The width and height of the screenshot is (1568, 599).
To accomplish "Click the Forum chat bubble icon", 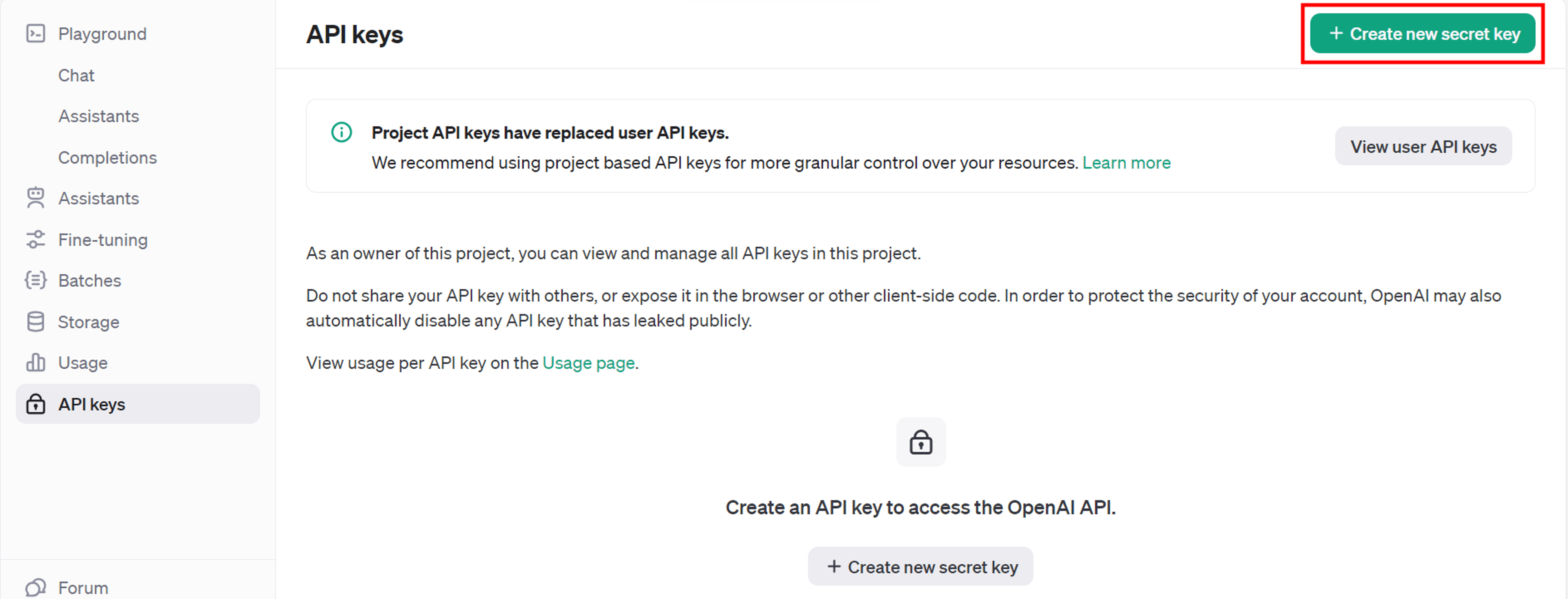I will (x=35, y=588).
